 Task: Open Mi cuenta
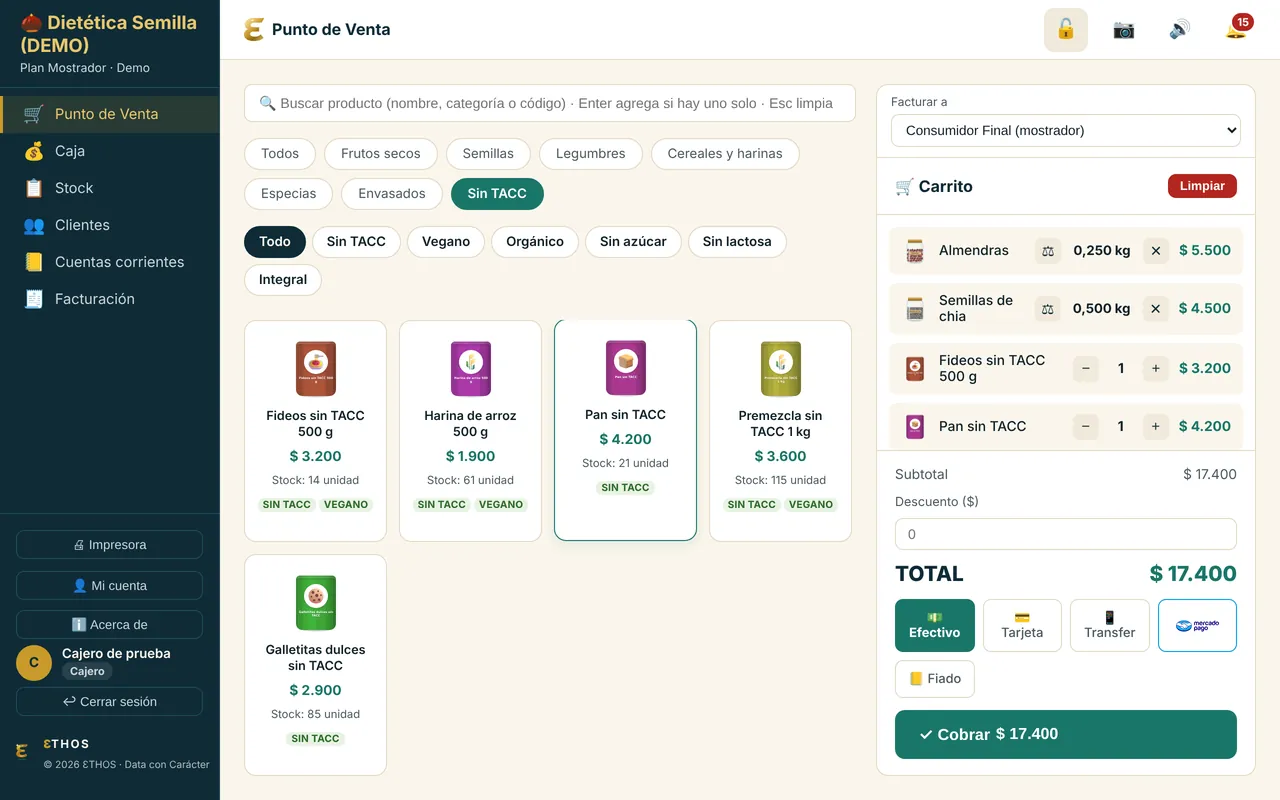(x=110, y=586)
